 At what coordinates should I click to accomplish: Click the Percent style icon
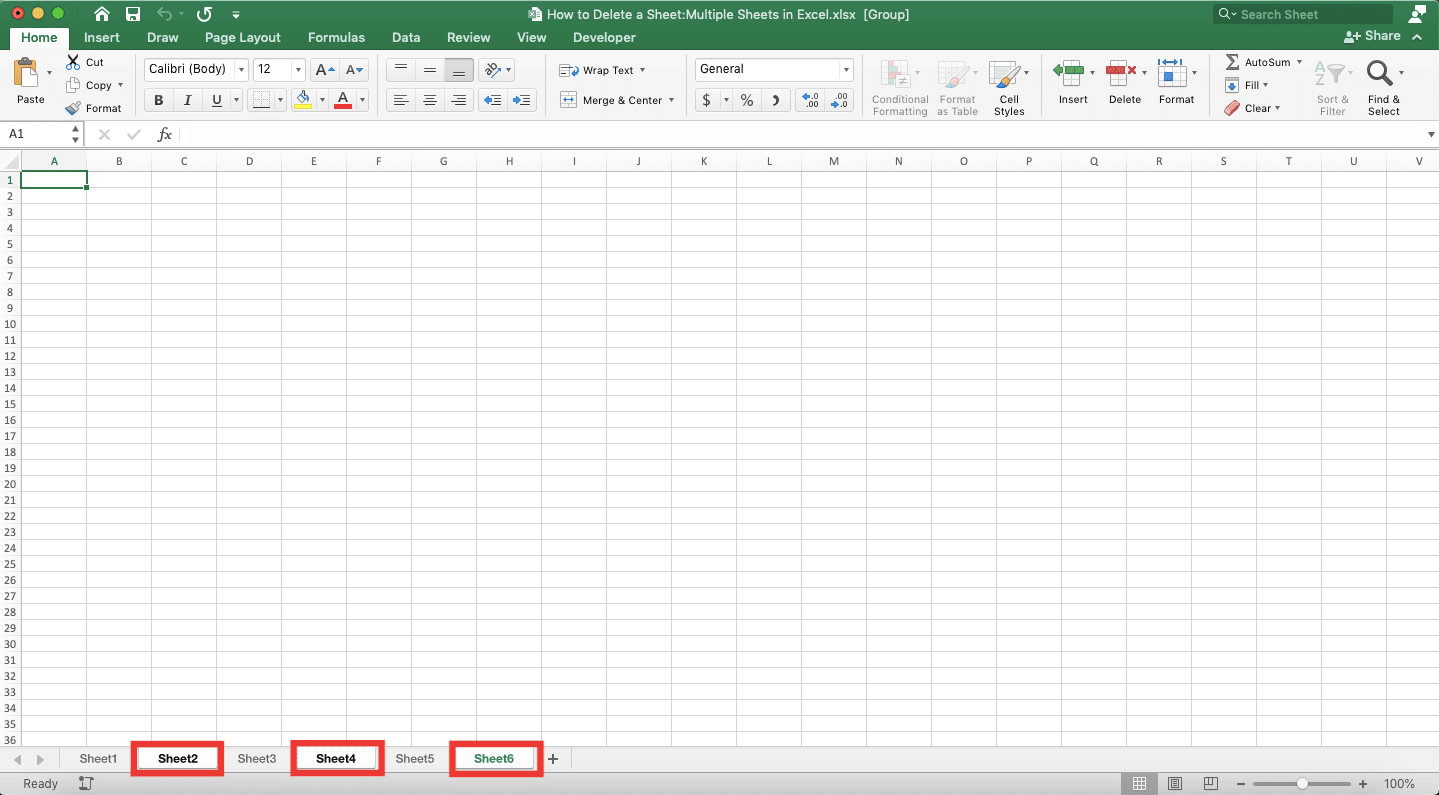(x=744, y=99)
